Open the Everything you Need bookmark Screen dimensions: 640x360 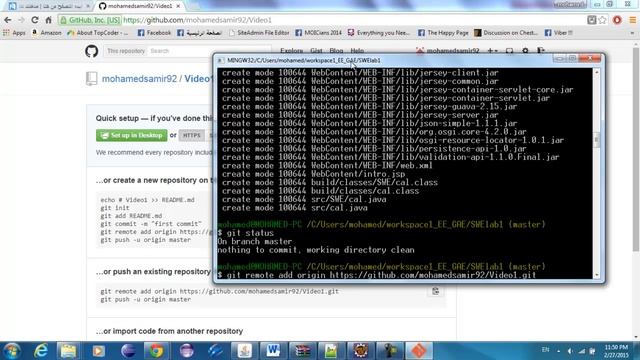379,33
